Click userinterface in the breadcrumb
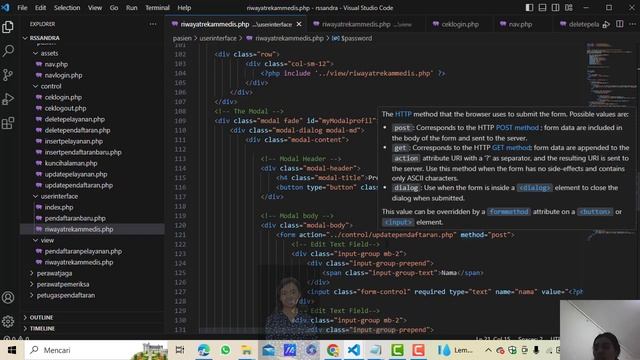The width and height of the screenshot is (640, 360). click(218, 38)
